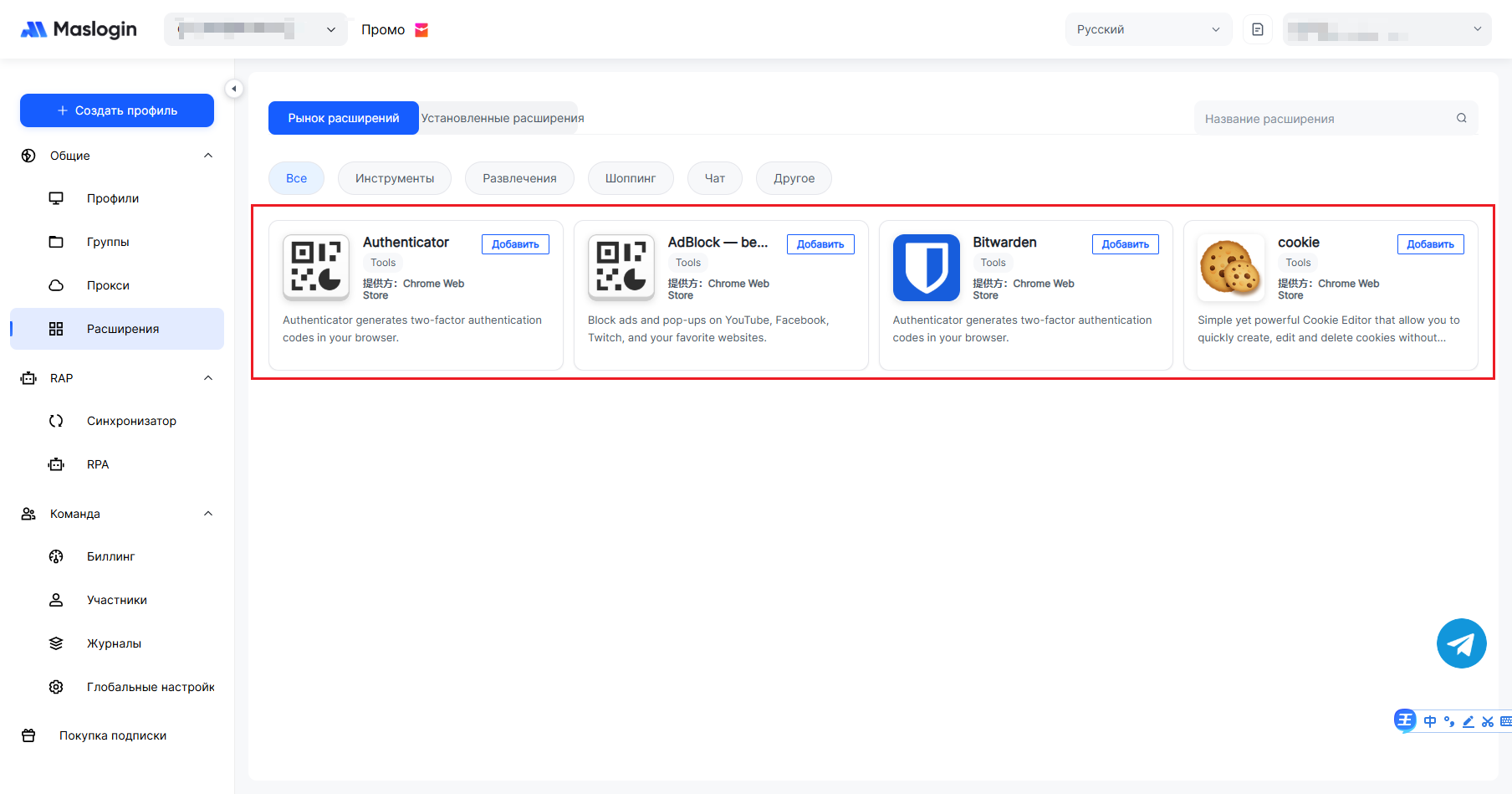Click the Название расширения search field
The width and height of the screenshot is (1512, 794).
click(1326, 119)
